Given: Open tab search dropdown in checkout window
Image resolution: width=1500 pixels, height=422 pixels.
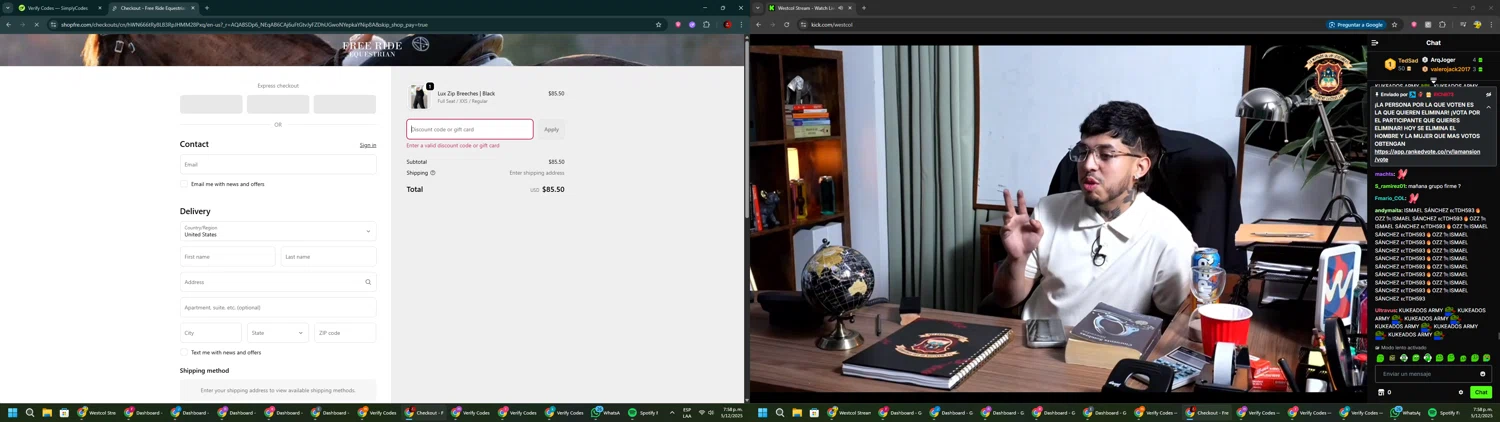Looking at the screenshot, I should point(6,8).
